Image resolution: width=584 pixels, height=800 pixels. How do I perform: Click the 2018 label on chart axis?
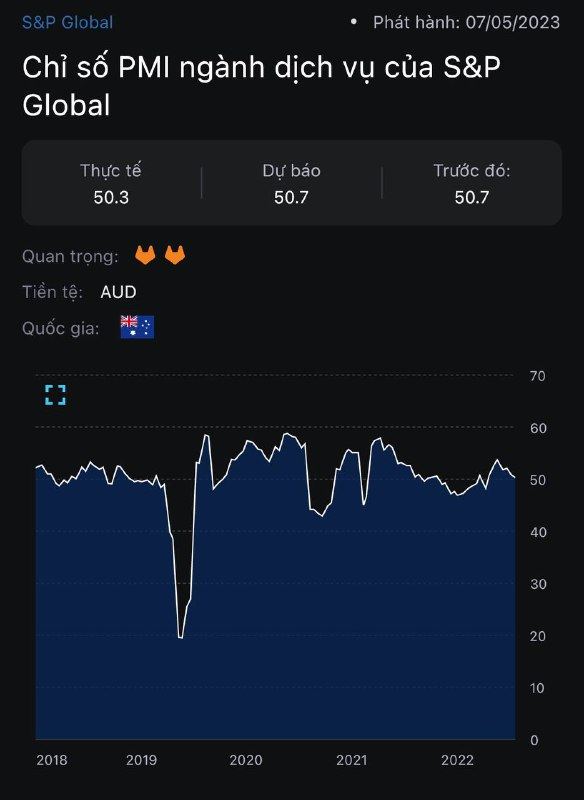click(52, 760)
